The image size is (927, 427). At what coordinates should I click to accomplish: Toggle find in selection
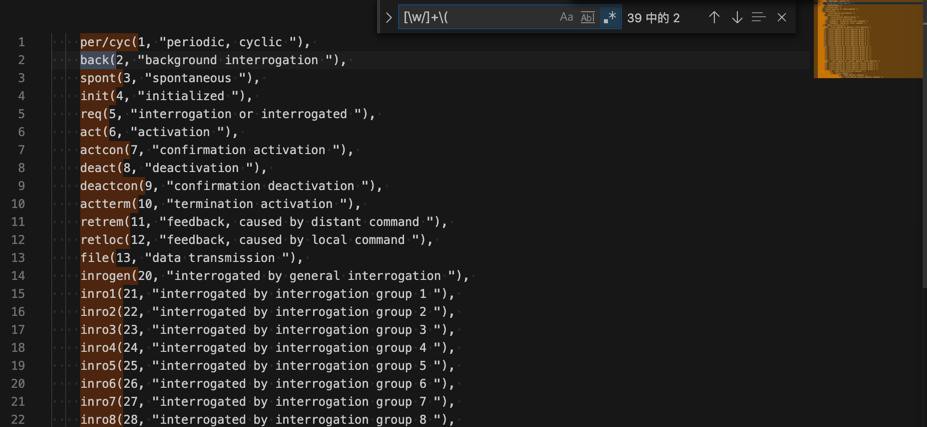click(759, 17)
